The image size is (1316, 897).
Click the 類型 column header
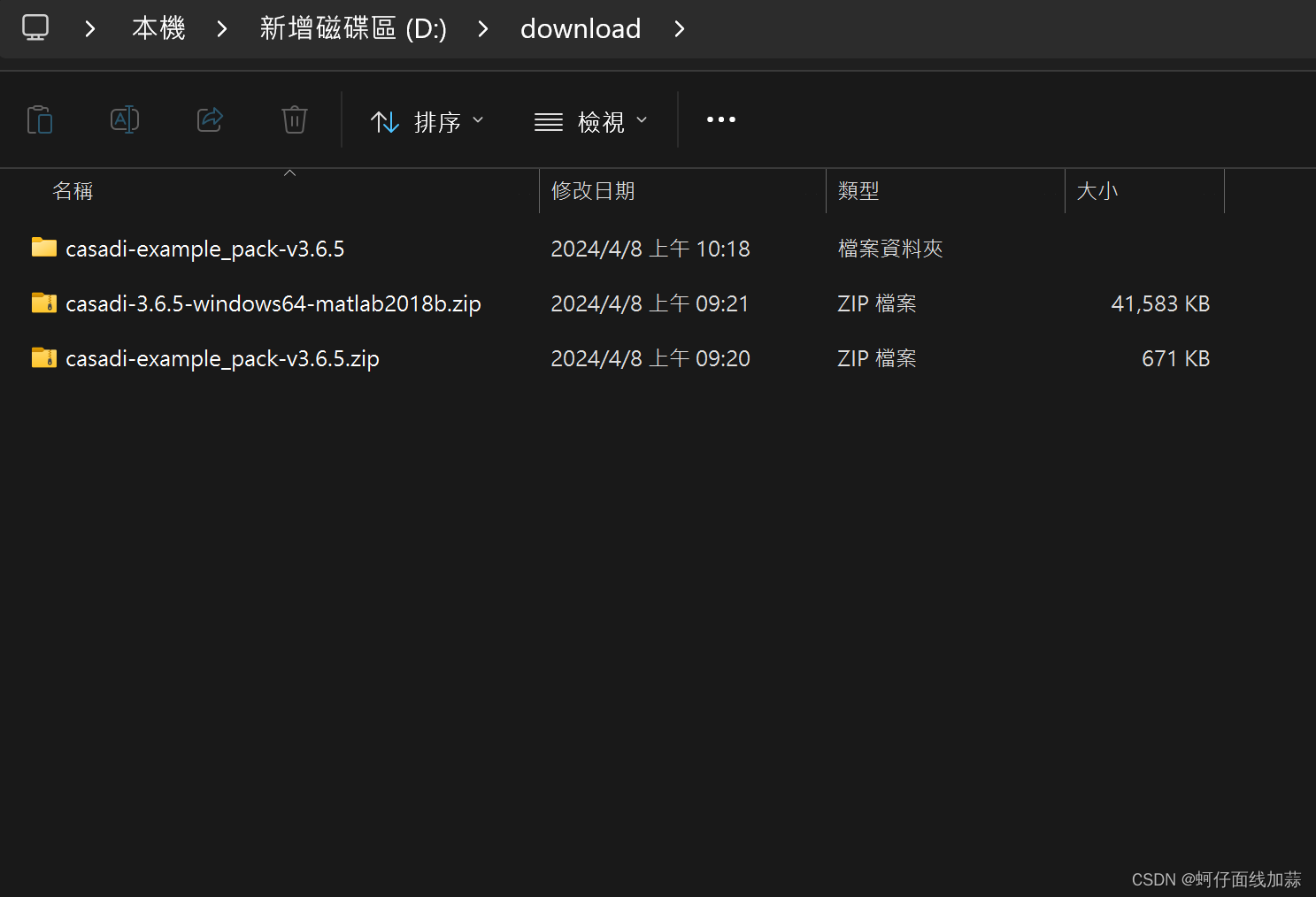click(x=858, y=190)
